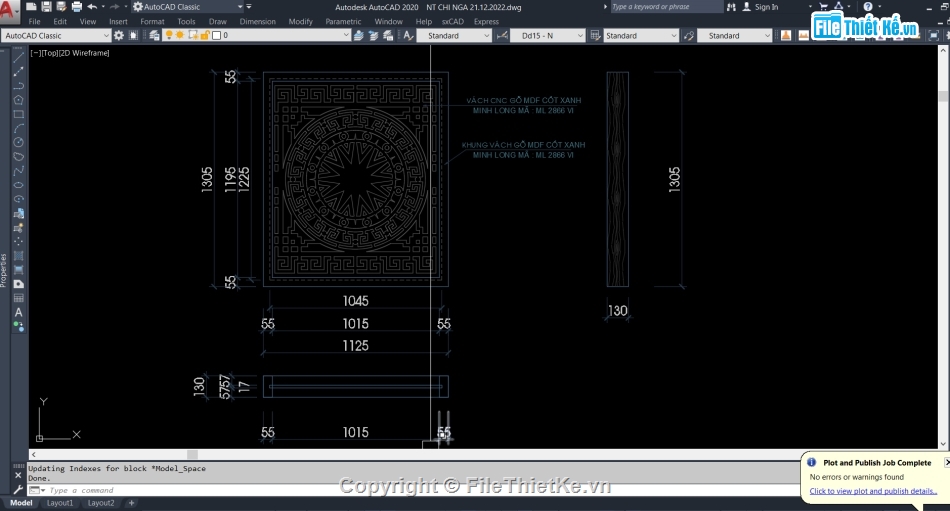Switch to the Layout1 tab
The height and width of the screenshot is (511, 950).
(60, 503)
